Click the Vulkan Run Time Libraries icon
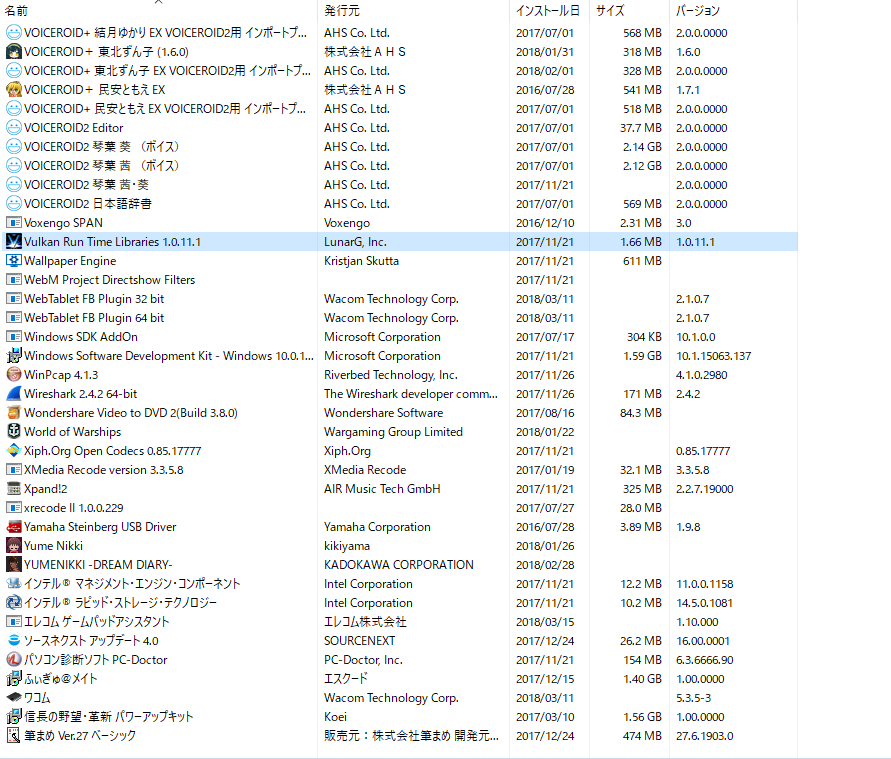 14,241
